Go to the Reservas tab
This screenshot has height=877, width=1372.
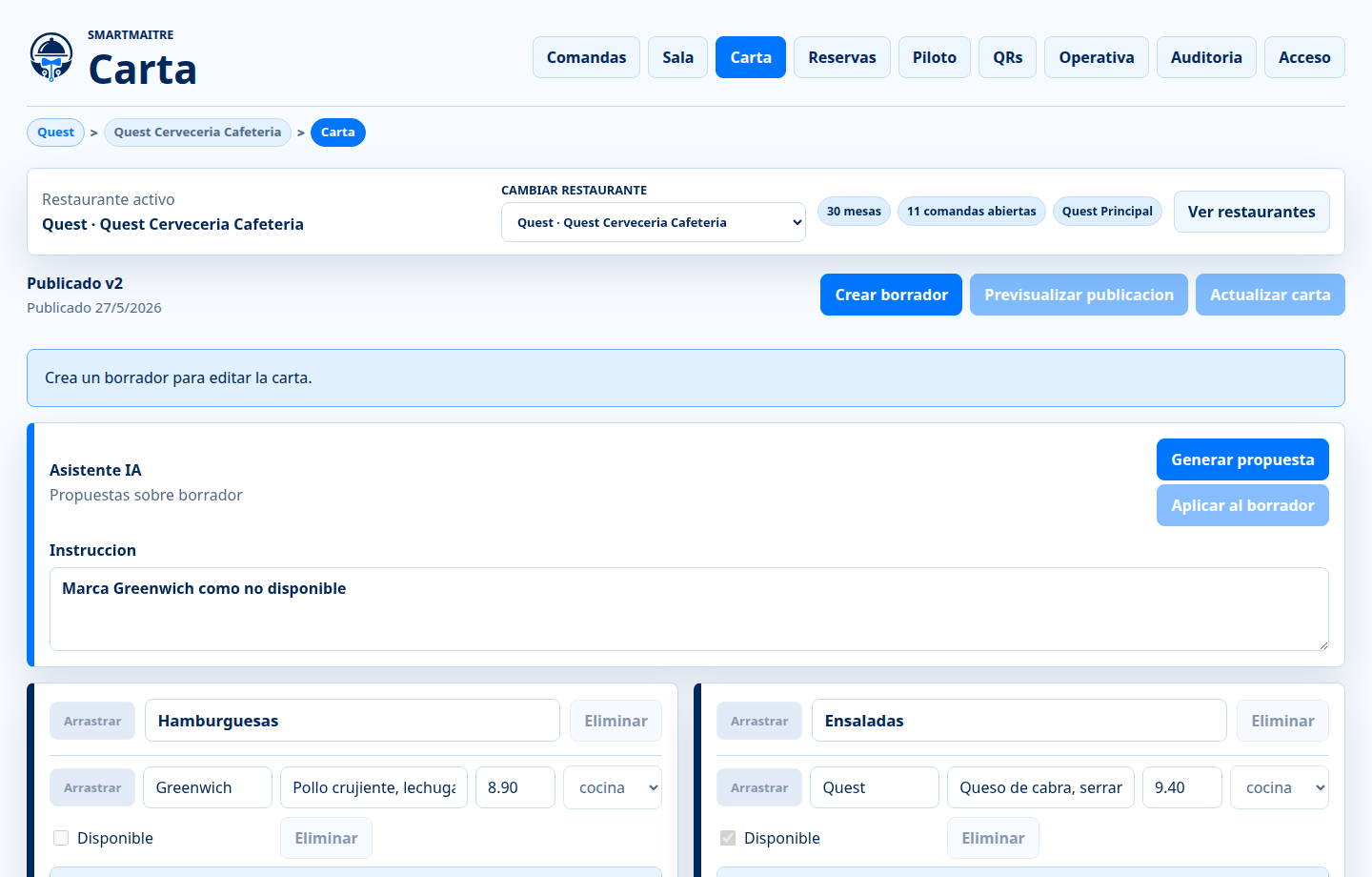coord(842,57)
